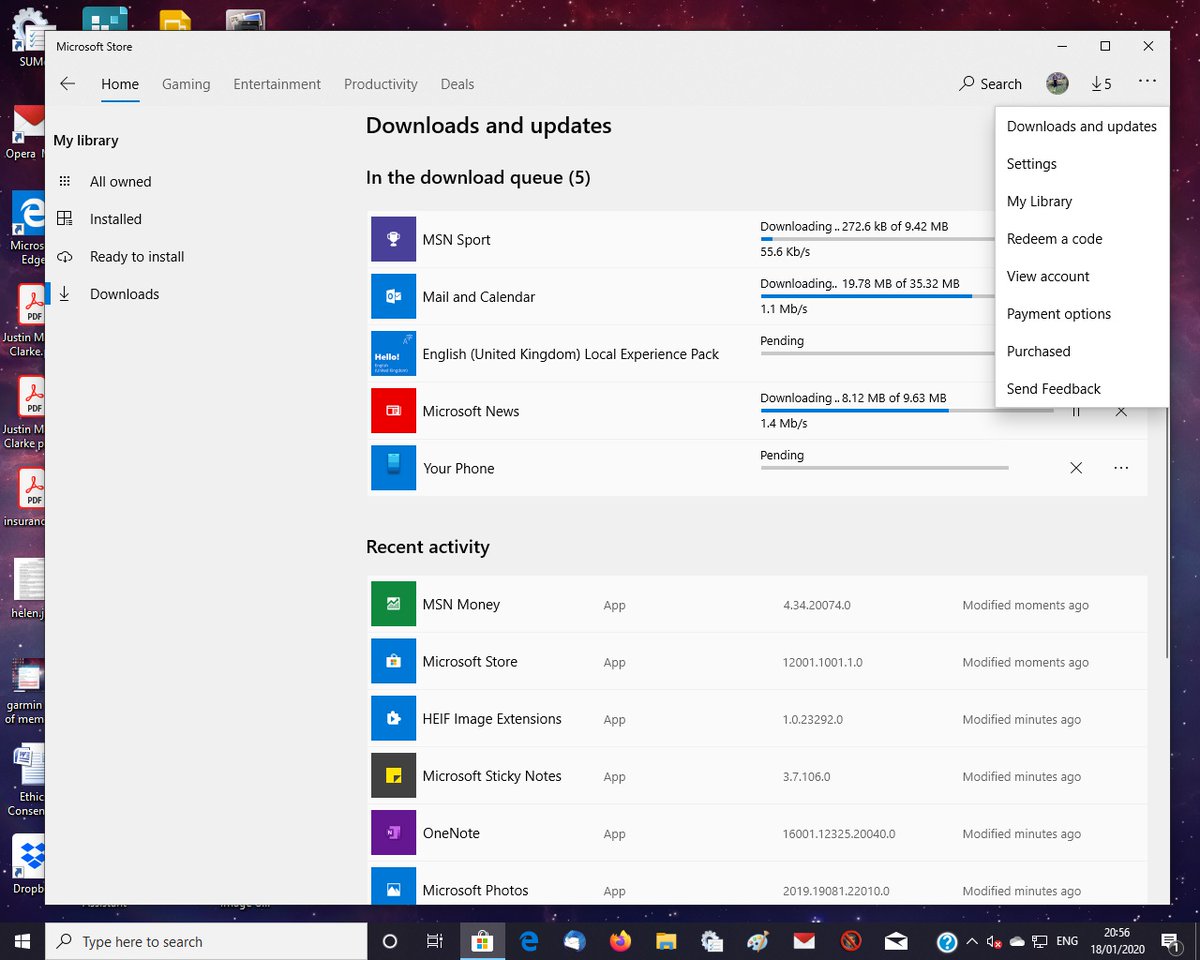The width and height of the screenshot is (1200, 960).
Task: Open Task View on the taskbar
Action: point(434,941)
